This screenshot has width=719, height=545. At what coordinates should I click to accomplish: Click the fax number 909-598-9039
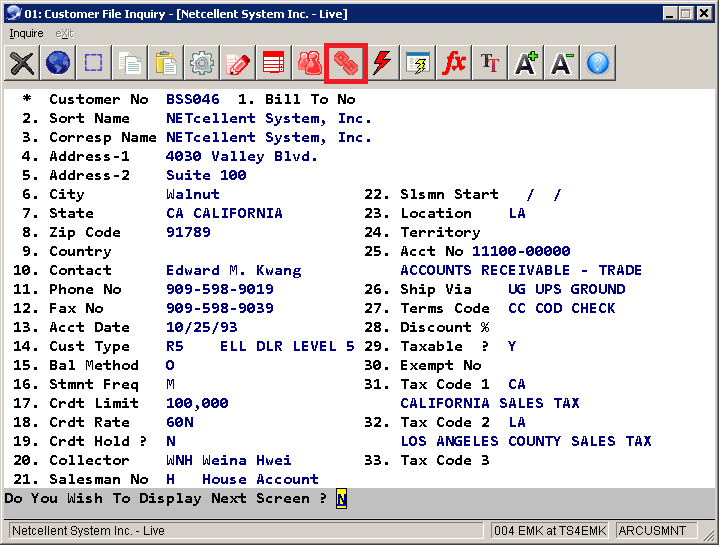click(220, 308)
